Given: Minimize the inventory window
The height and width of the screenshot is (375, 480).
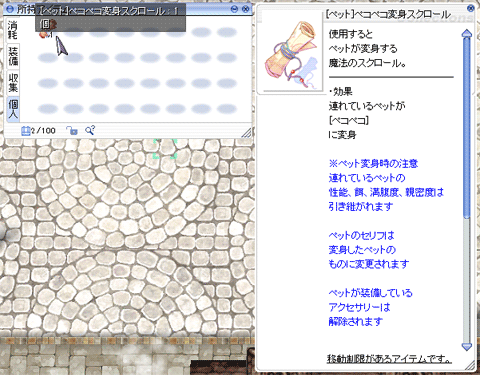Looking at the screenshot, I should point(234,9).
